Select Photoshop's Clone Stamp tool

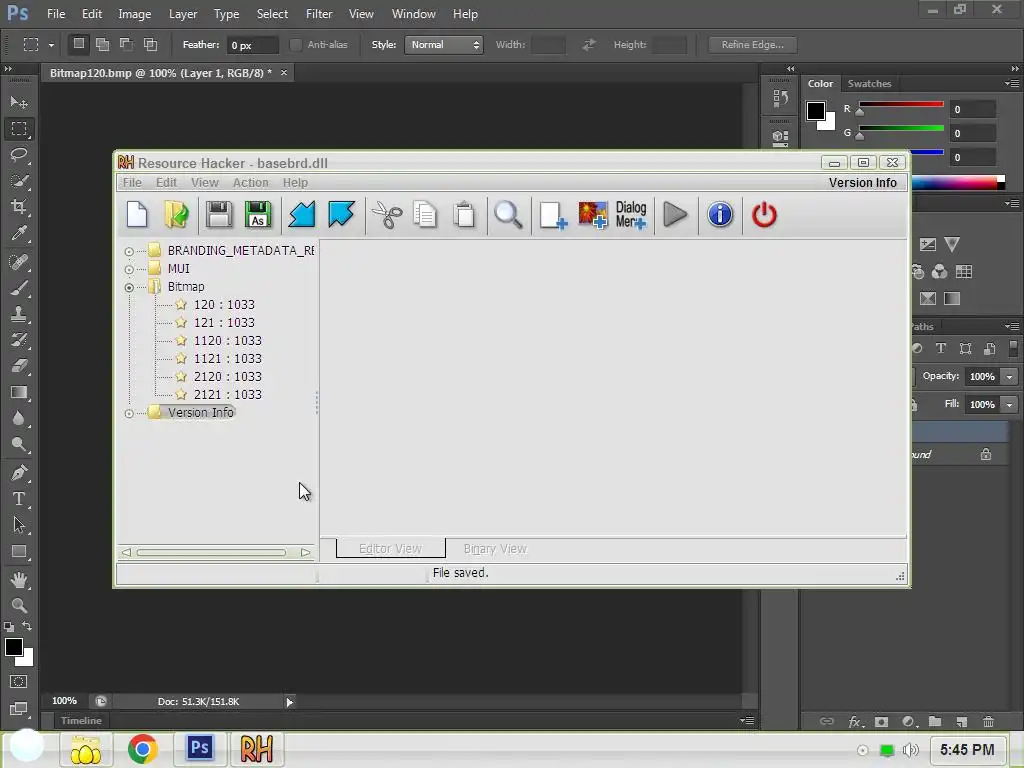click(19, 314)
